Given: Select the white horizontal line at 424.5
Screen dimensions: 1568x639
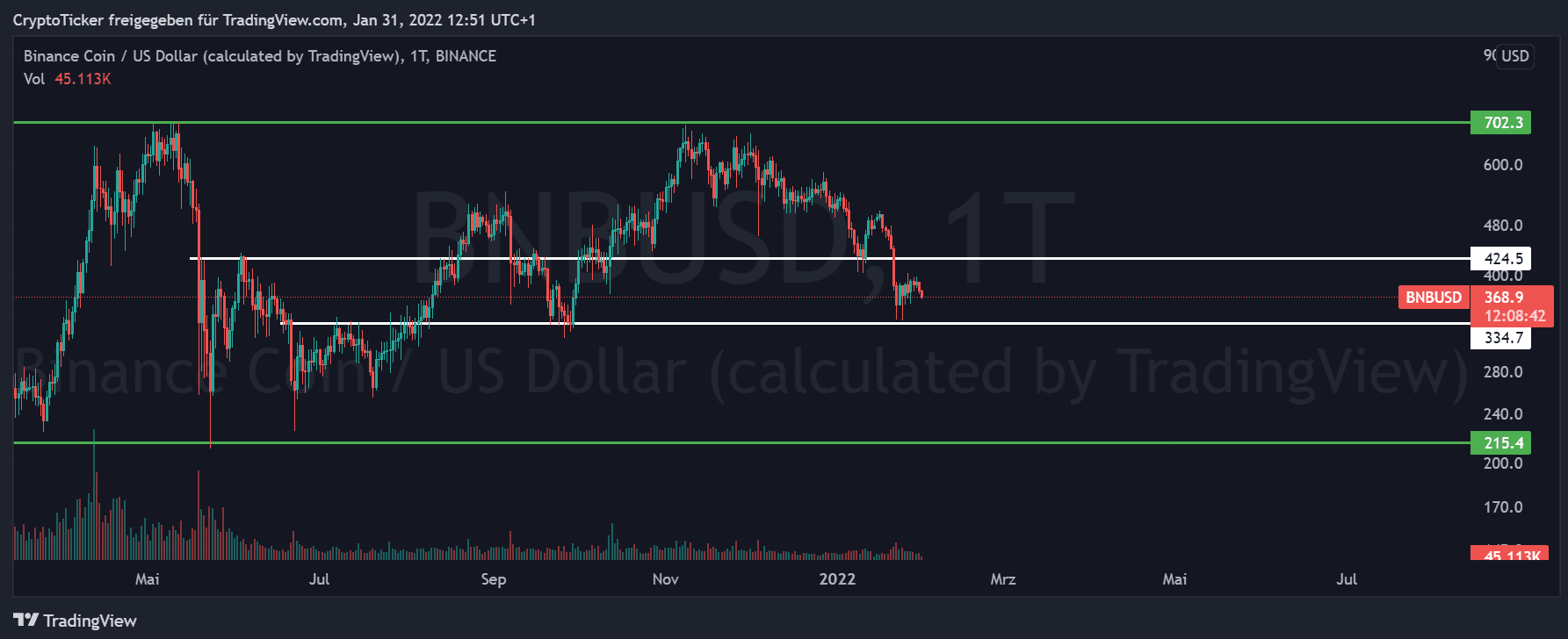Looking at the screenshot, I should [791, 259].
